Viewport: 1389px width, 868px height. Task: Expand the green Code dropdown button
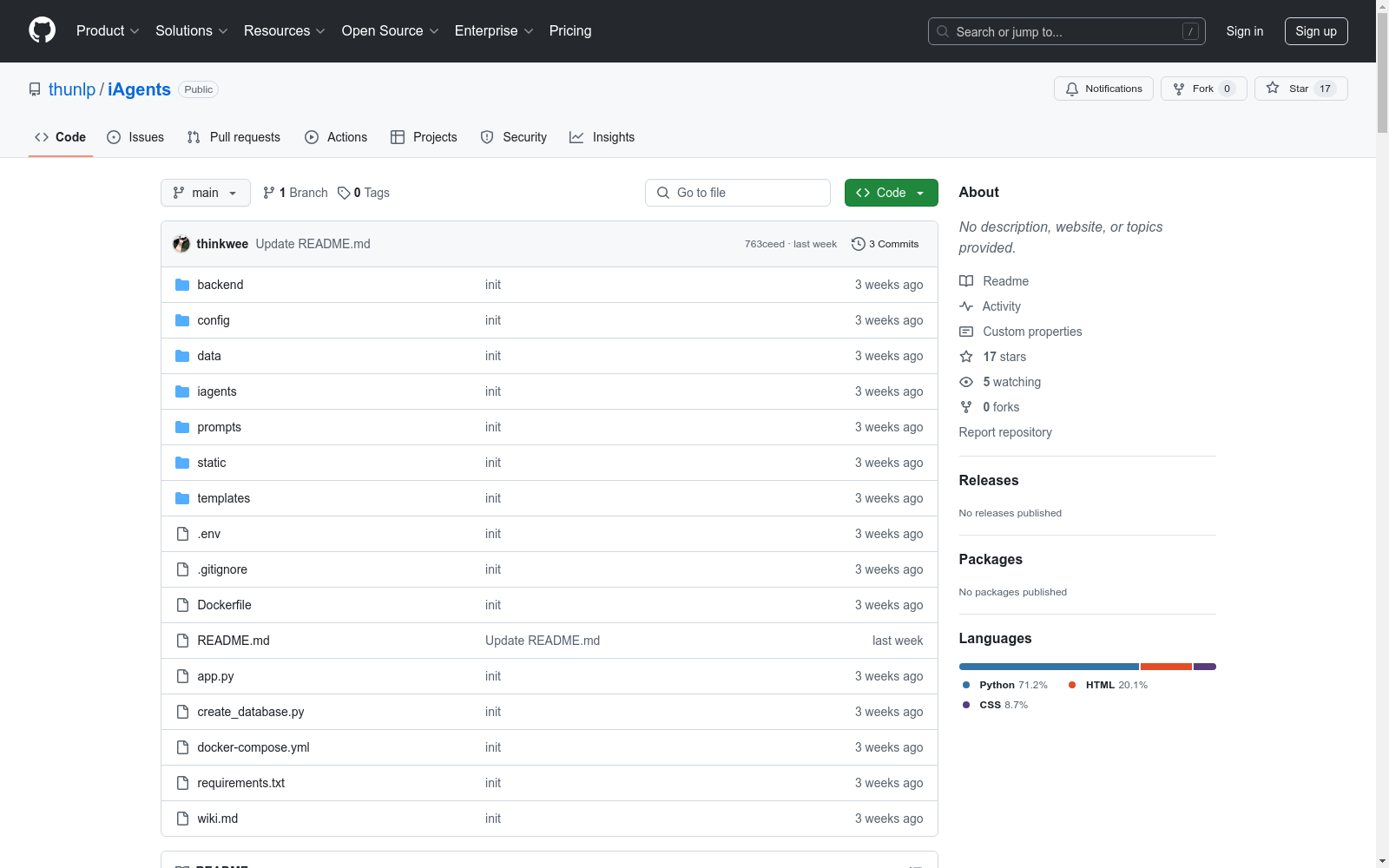[x=891, y=193]
